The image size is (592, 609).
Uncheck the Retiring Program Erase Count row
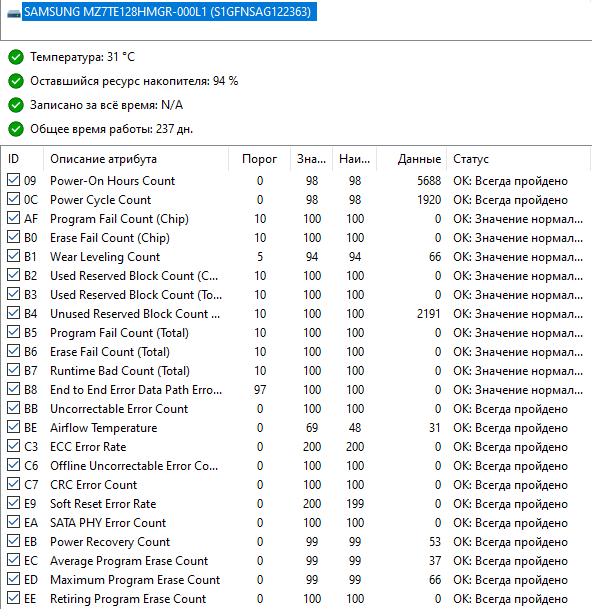(14, 598)
